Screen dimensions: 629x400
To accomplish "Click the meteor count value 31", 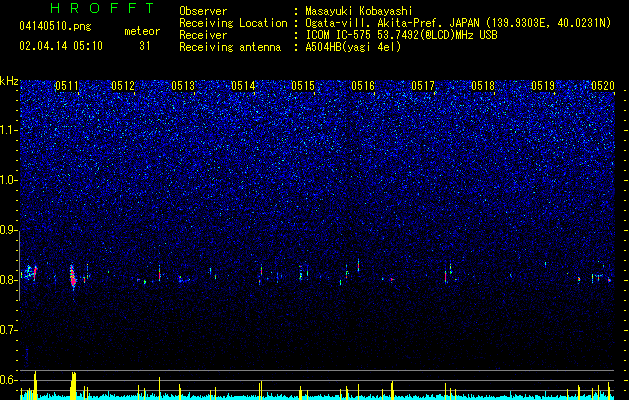I will pyautogui.click(x=144, y=46).
